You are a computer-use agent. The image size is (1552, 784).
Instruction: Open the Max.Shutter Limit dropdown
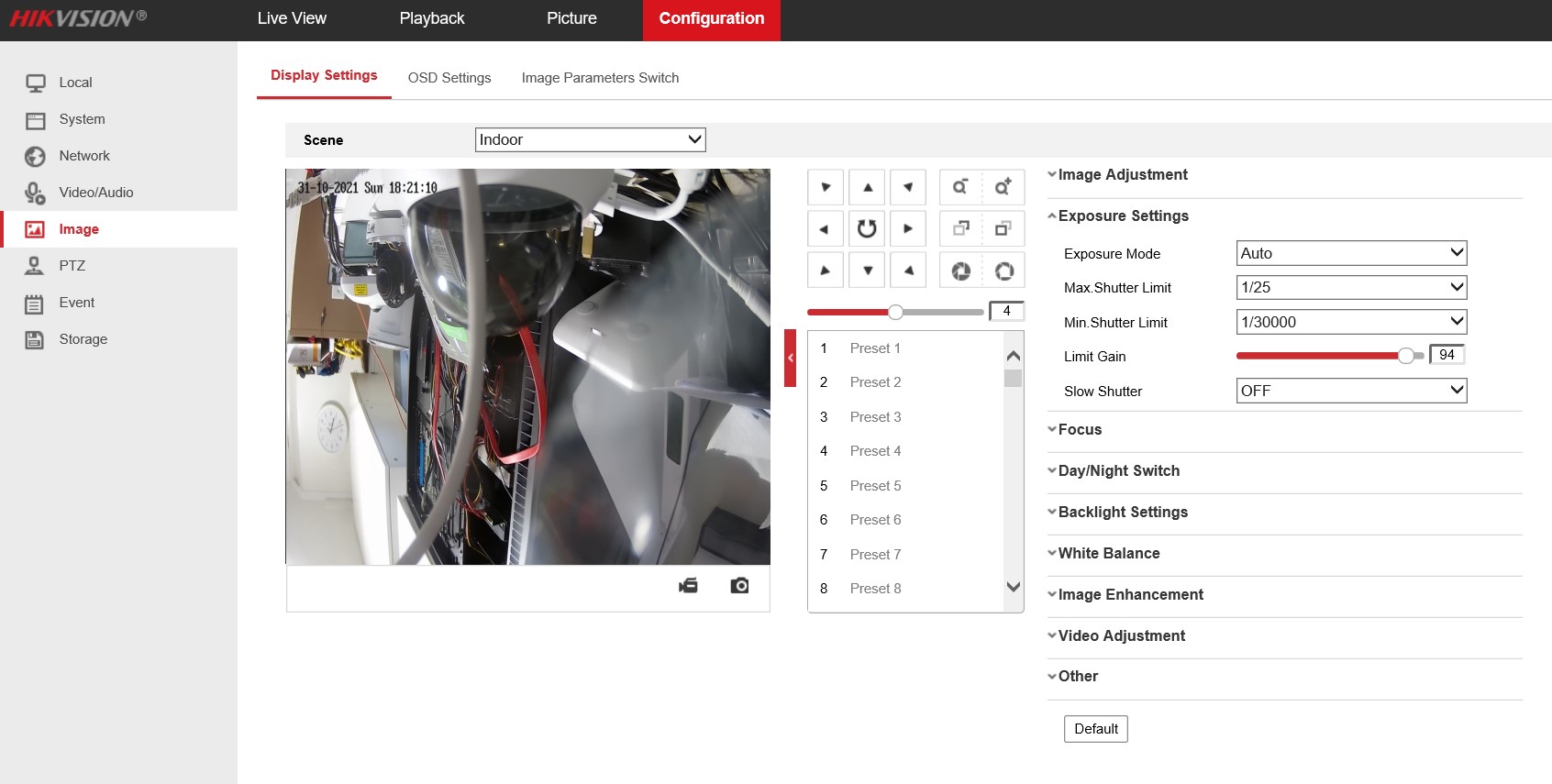click(1351, 287)
